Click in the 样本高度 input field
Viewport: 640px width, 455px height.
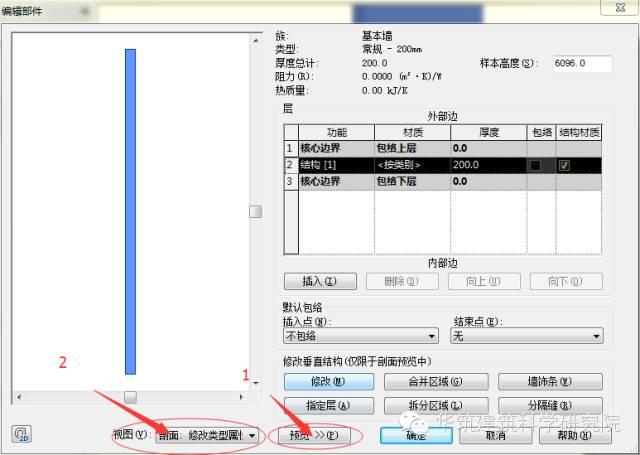click(x=582, y=63)
